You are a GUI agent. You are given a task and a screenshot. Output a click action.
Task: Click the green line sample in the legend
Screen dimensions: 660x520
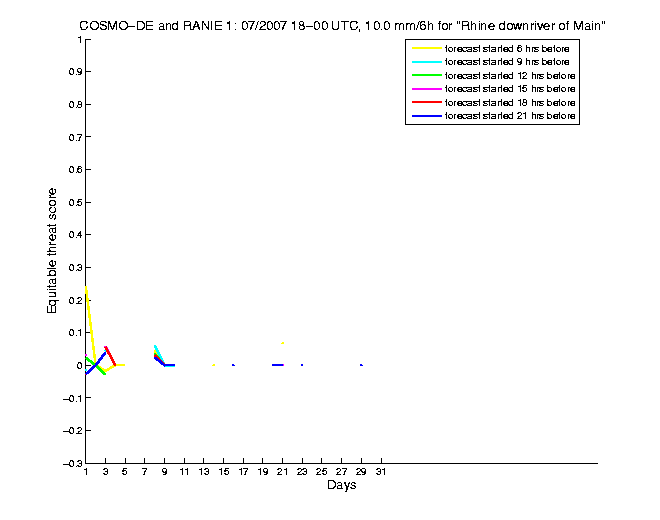(x=427, y=75)
